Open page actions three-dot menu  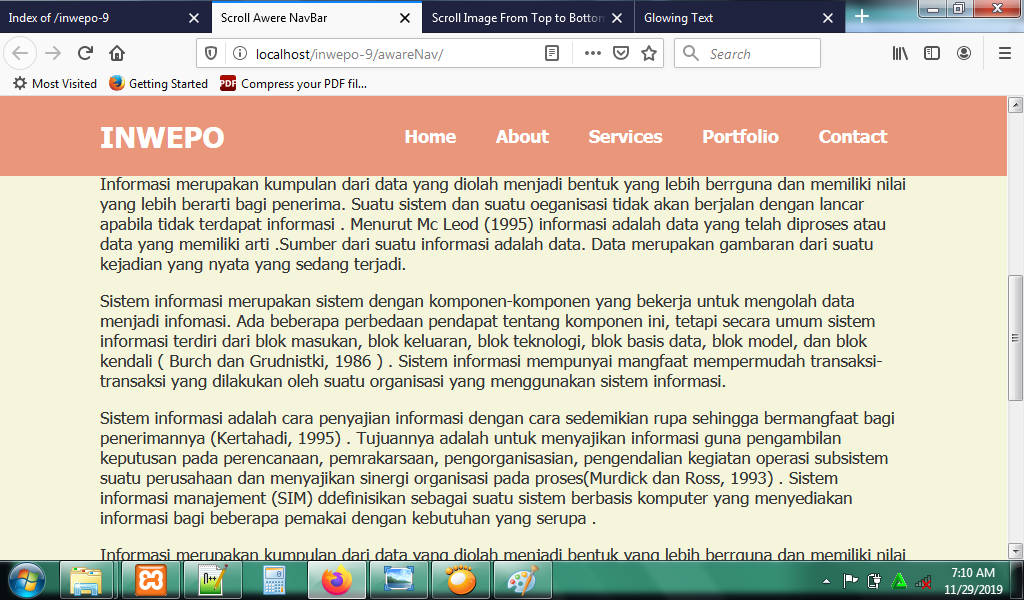pyautogui.click(x=593, y=53)
